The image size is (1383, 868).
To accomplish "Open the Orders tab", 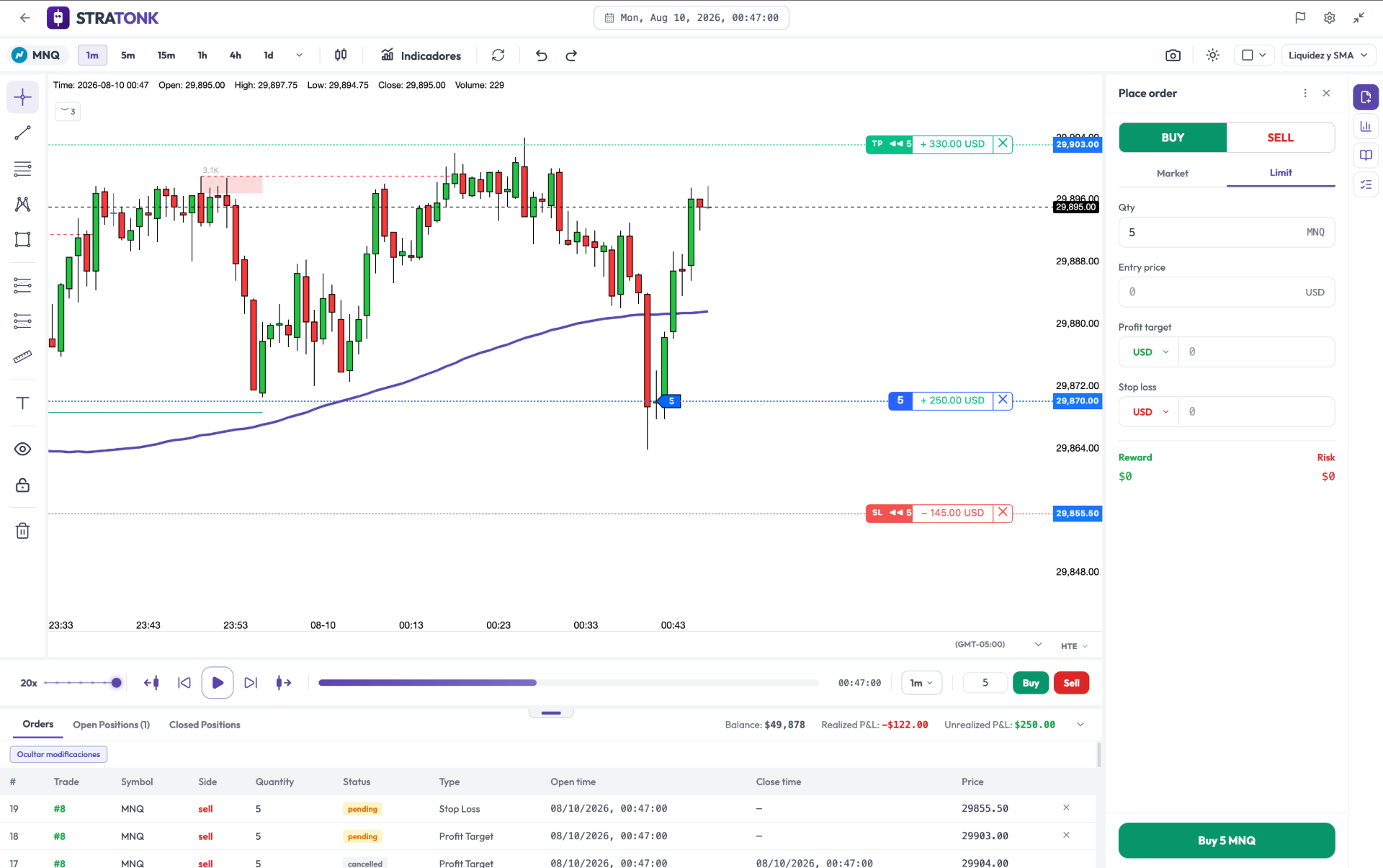I will click(38, 725).
